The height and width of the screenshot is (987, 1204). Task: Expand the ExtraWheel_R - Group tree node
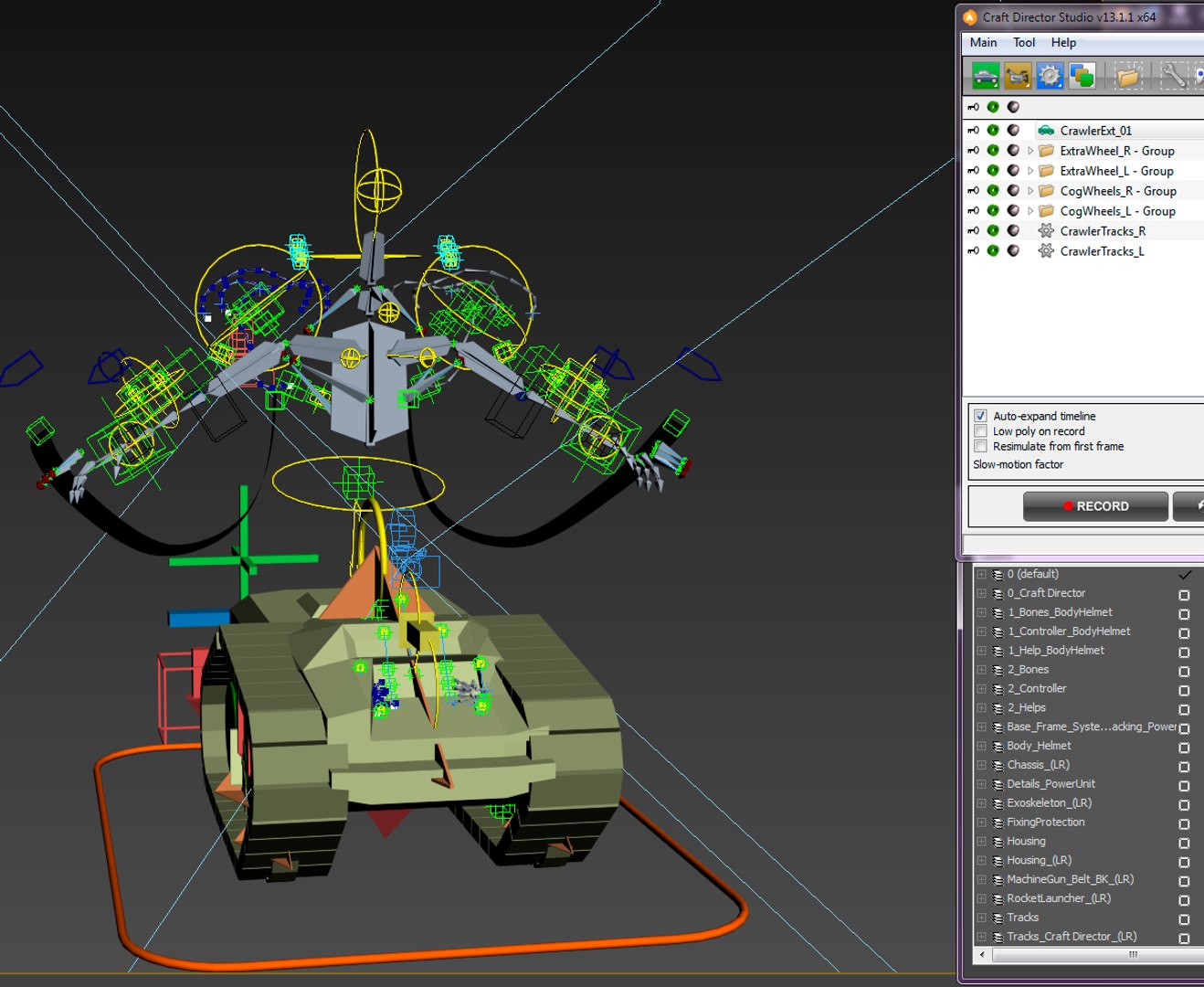[1030, 151]
